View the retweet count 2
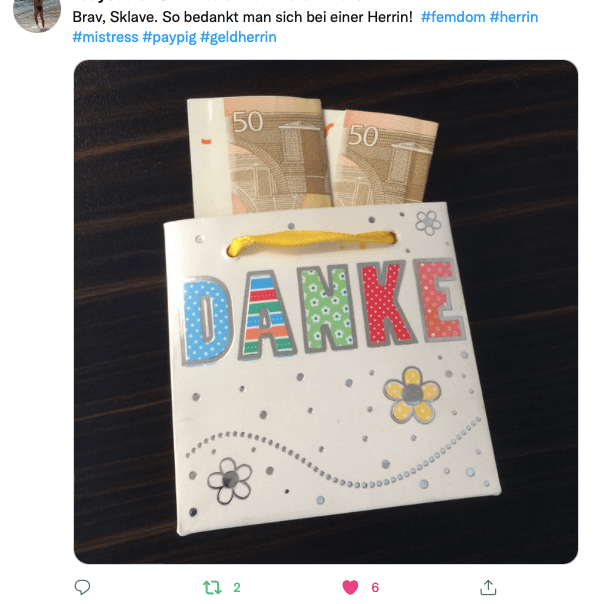Image resolution: width=594 pixels, height=604 pixels. [x=237, y=587]
